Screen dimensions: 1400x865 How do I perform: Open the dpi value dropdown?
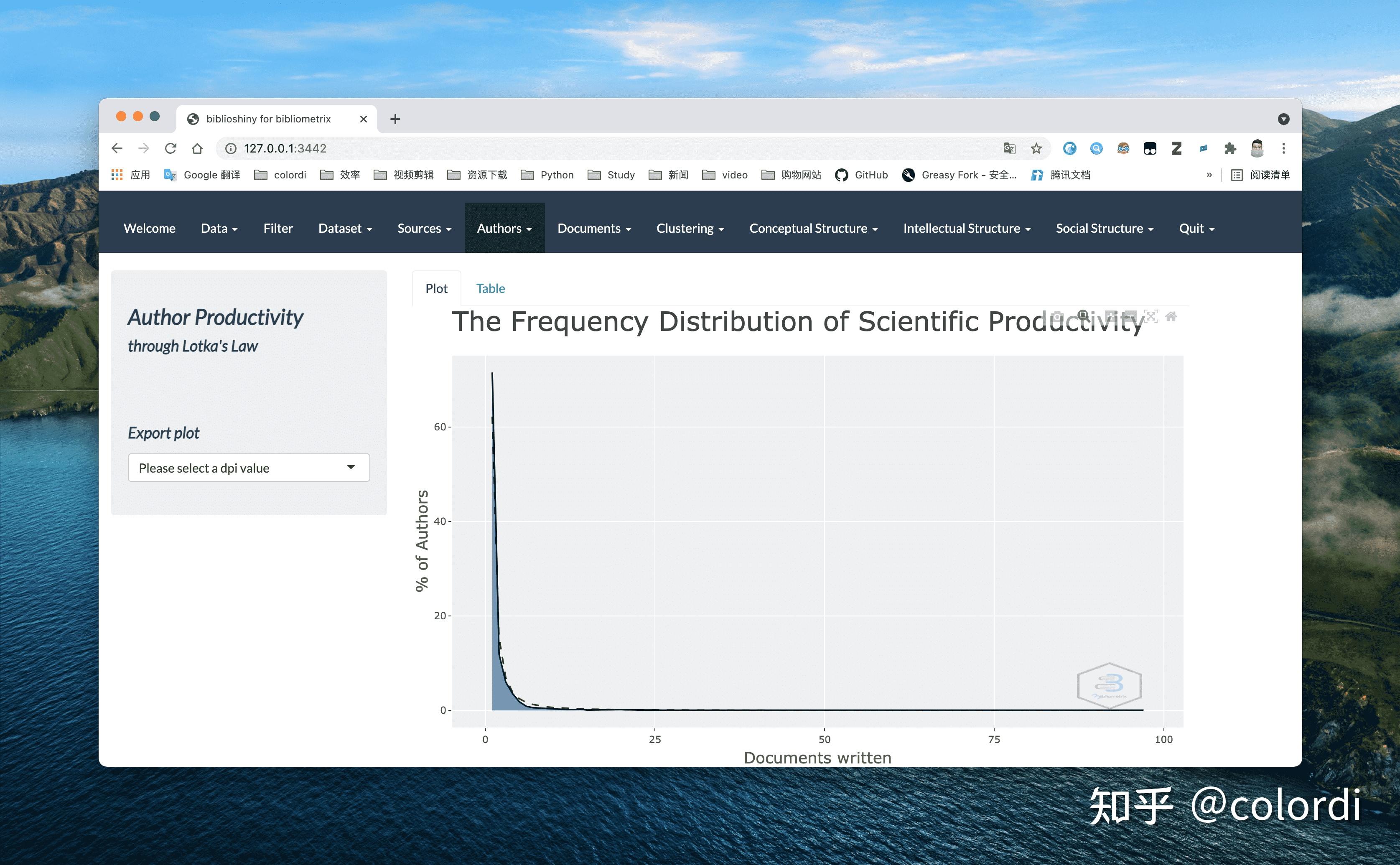point(249,468)
